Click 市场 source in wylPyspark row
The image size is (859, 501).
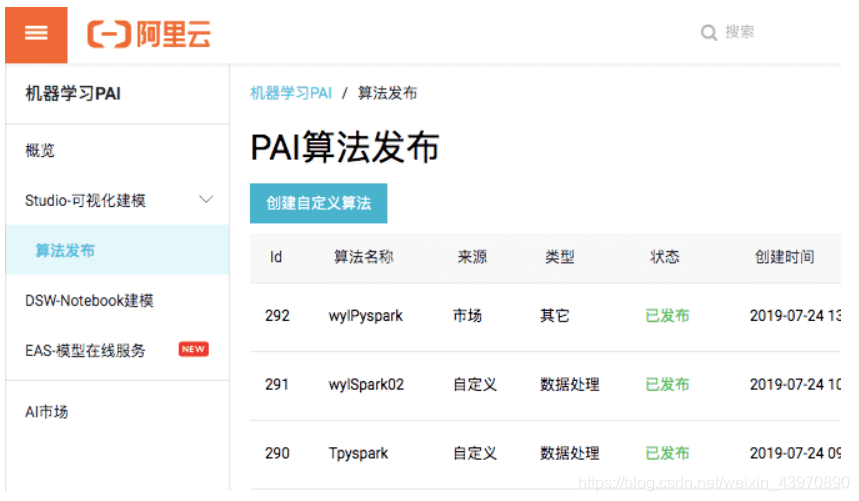click(x=467, y=315)
